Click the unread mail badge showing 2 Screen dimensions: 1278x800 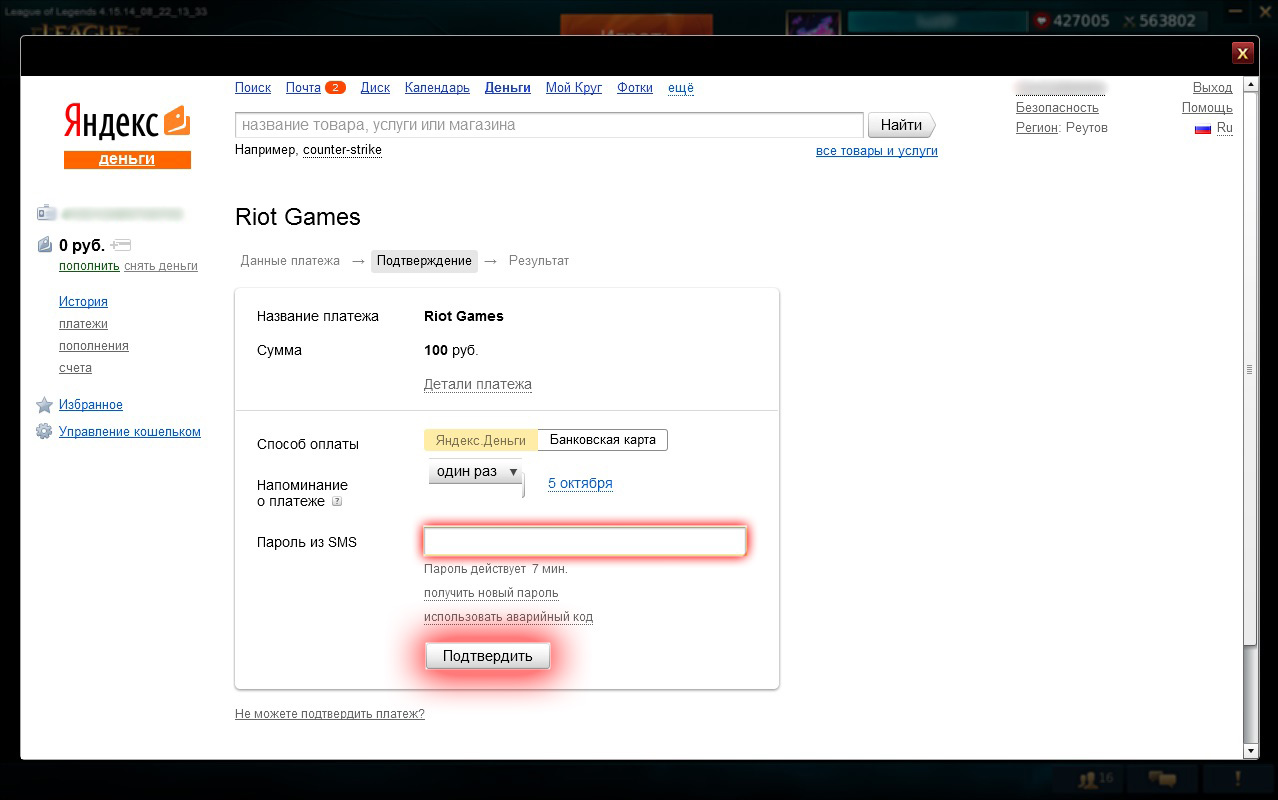(x=335, y=88)
